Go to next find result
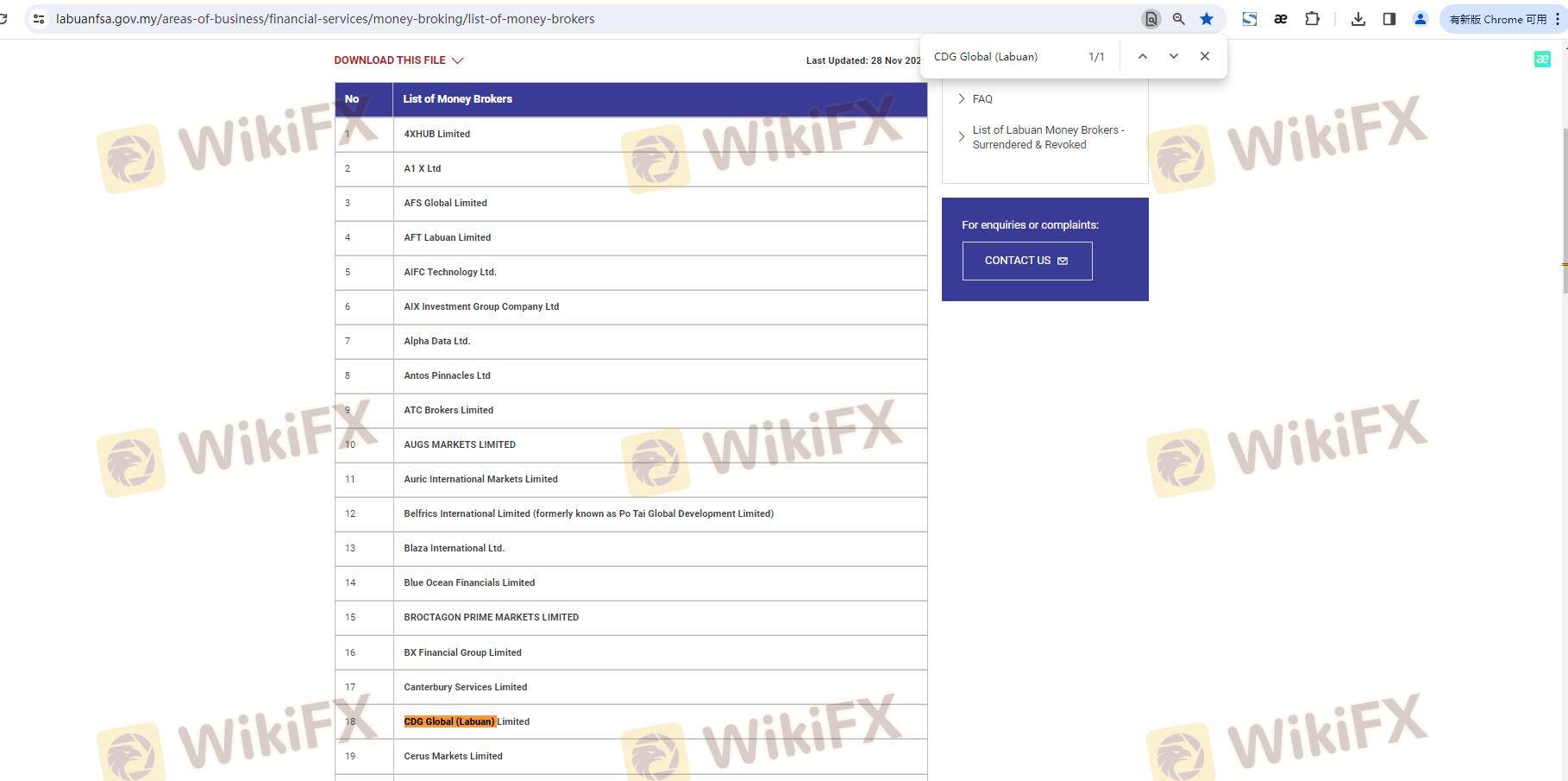Viewport: 1568px width, 781px height. point(1173,56)
